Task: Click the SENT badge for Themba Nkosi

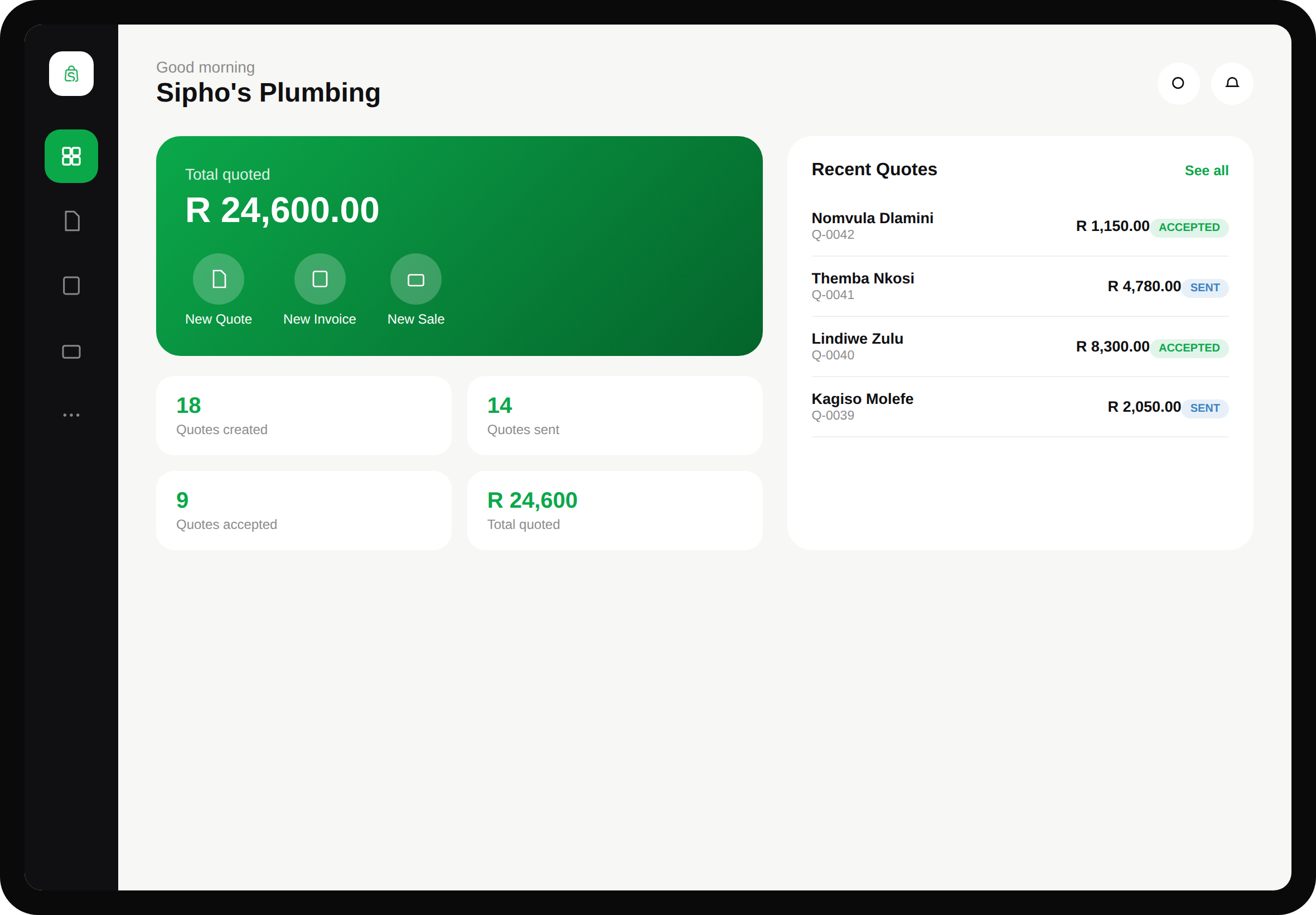Action: [x=1204, y=288]
